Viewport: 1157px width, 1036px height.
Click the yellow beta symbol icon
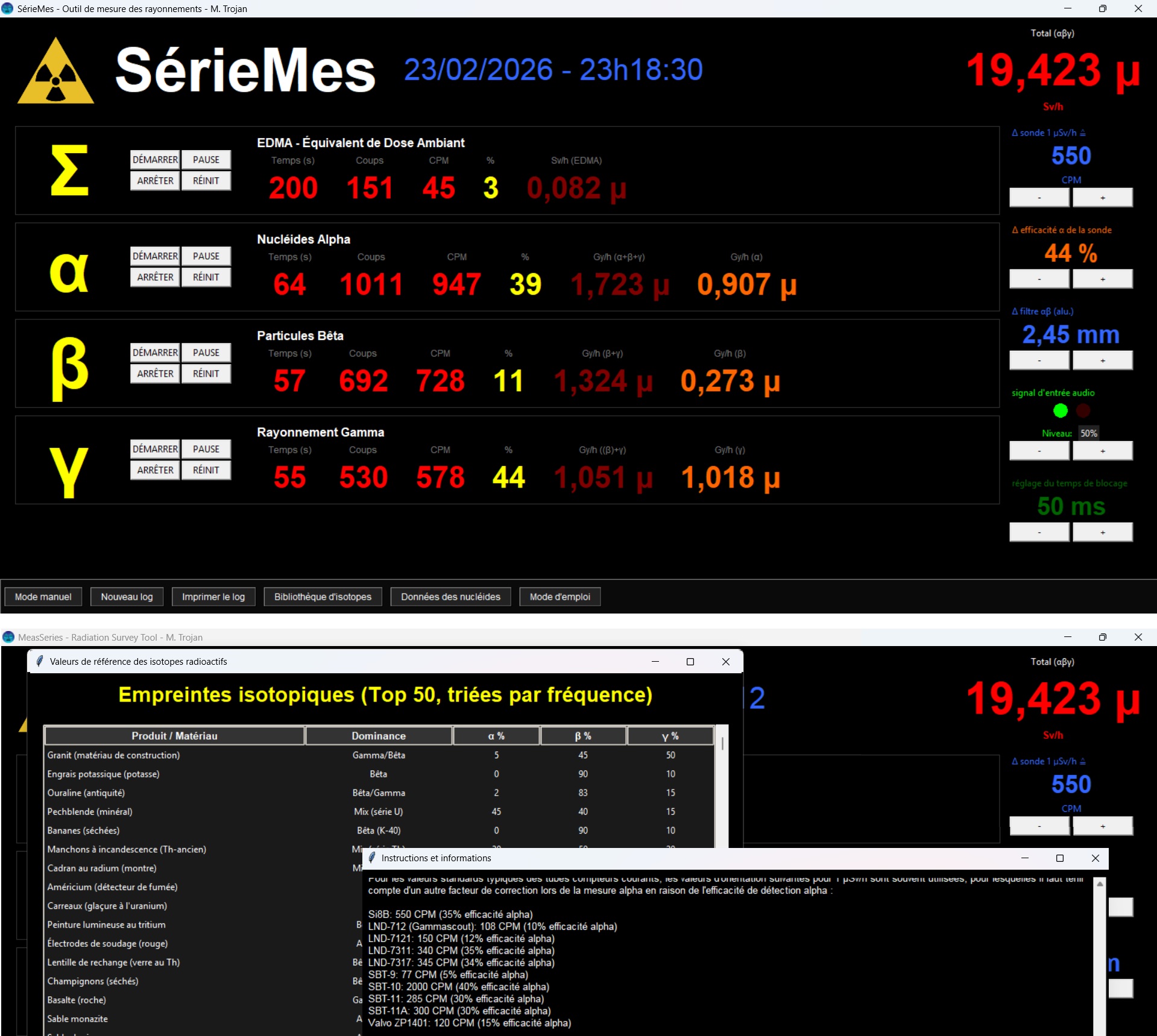tap(69, 368)
